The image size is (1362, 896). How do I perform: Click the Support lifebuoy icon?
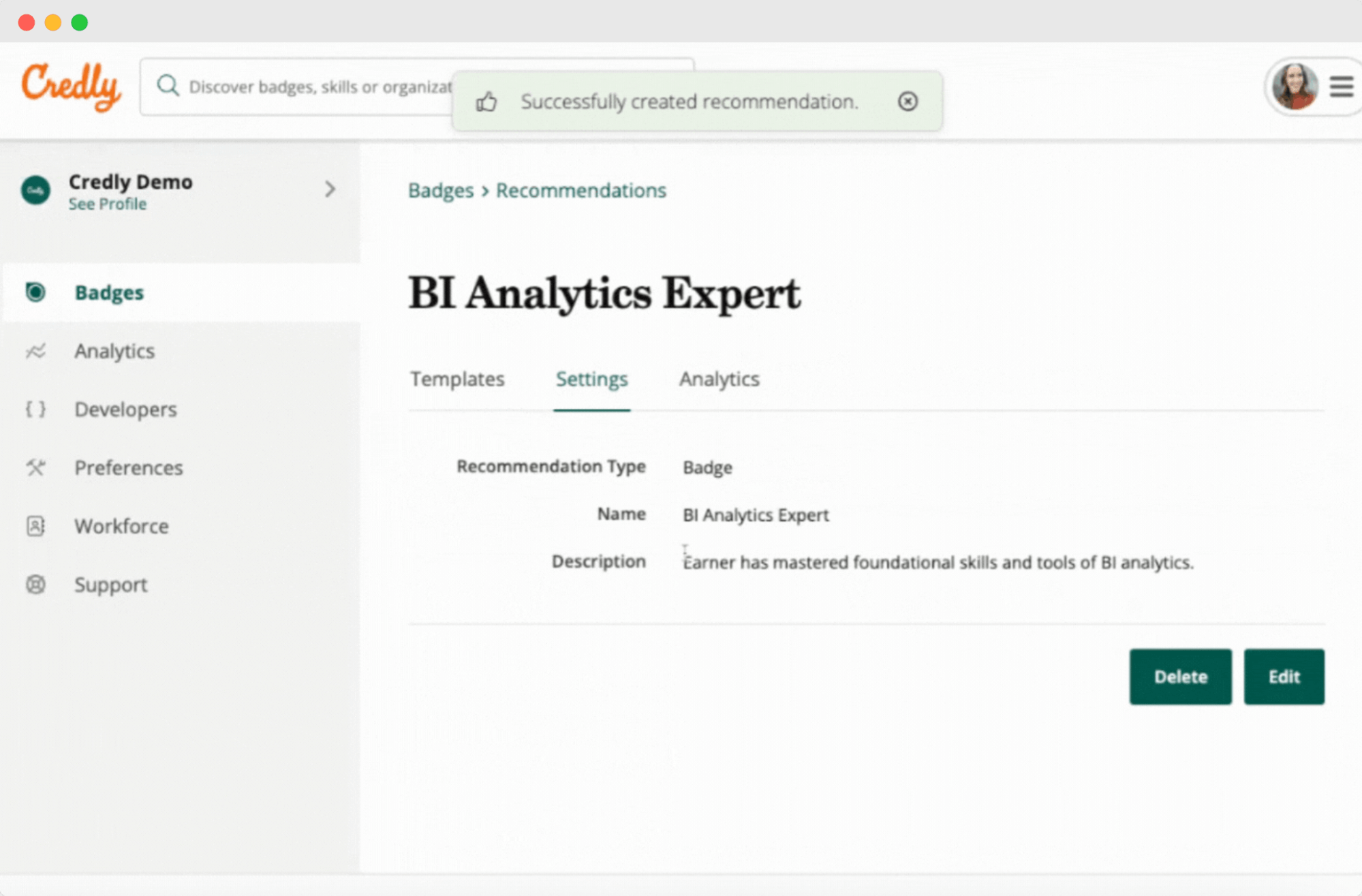point(35,585)
